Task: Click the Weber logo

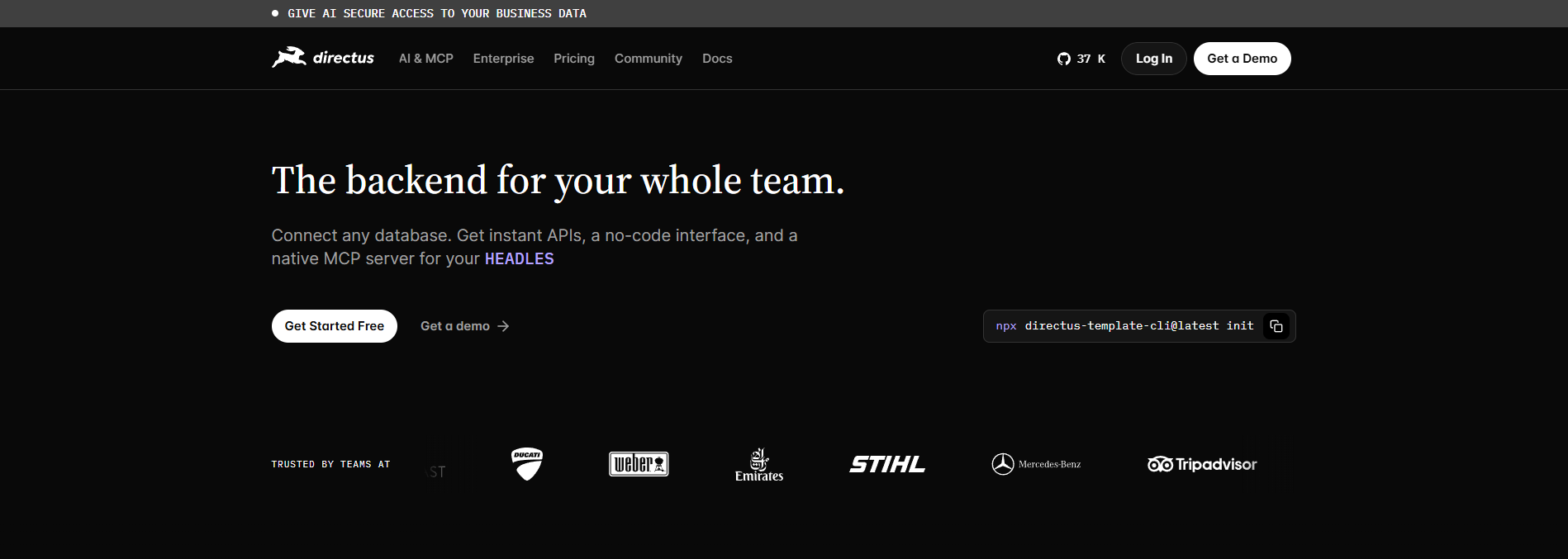Action: pos(639,464)
